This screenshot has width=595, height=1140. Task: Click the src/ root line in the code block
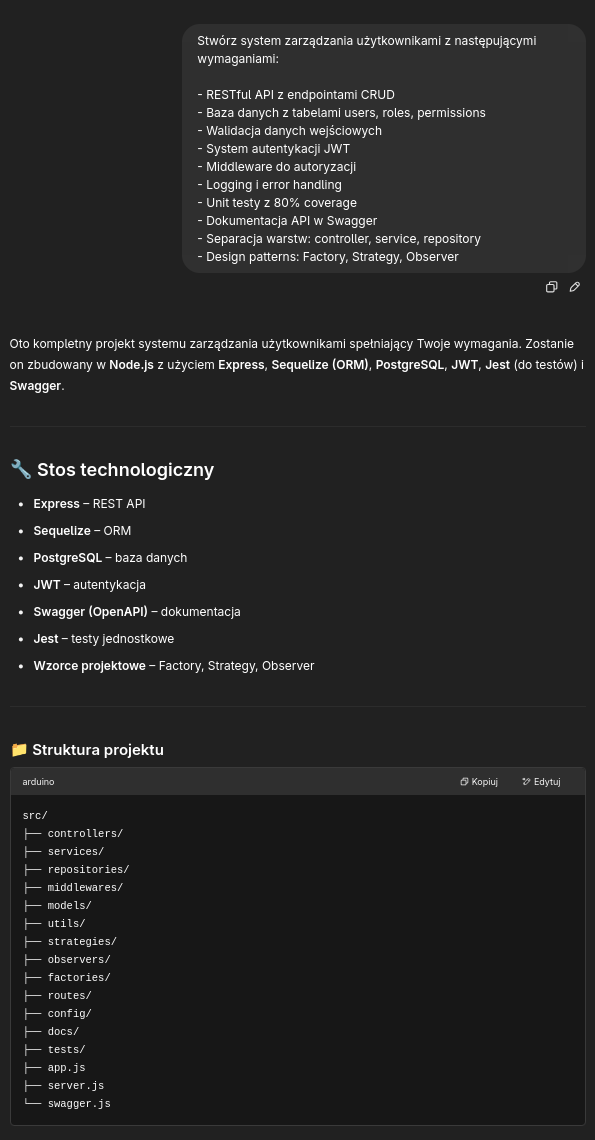tap(35, 816)
